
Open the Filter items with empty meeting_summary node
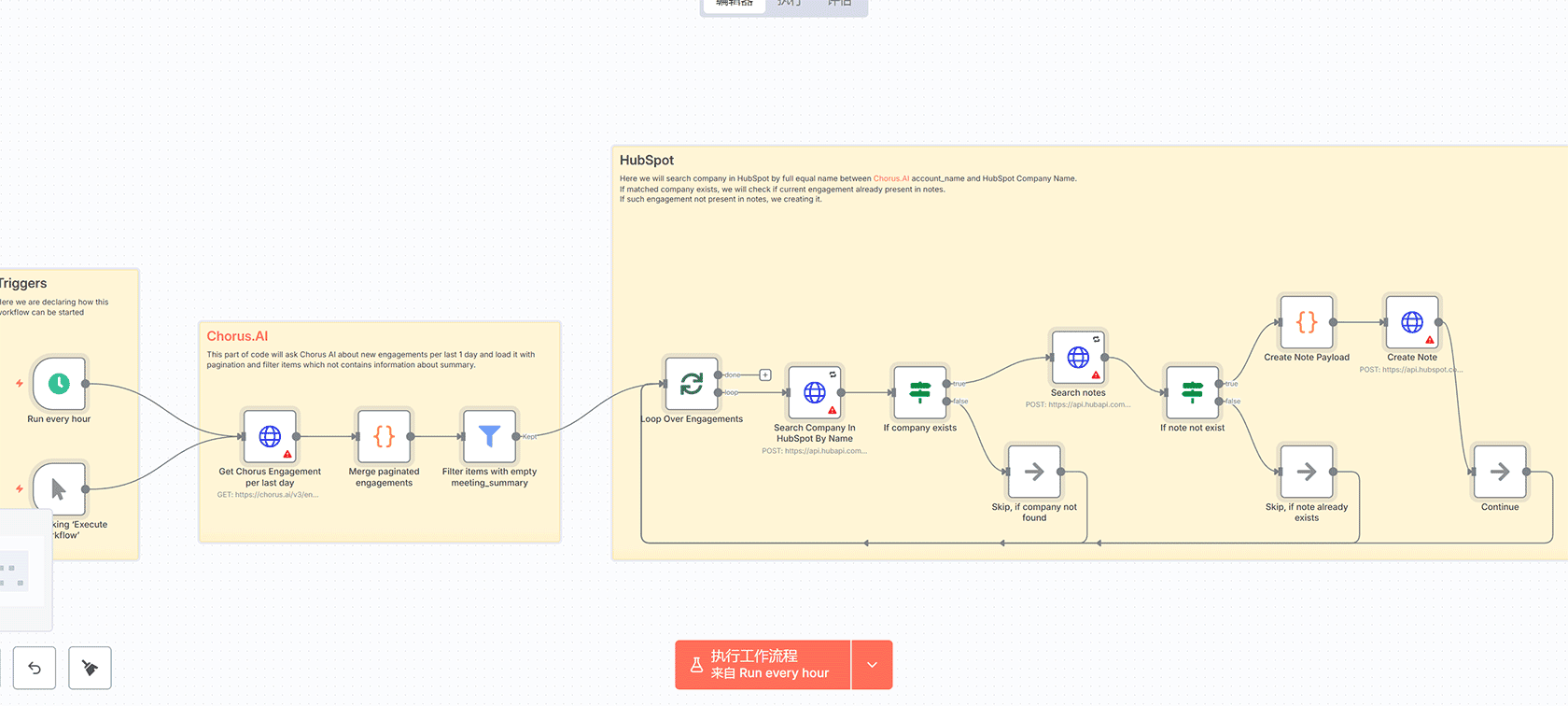point(489,436)
